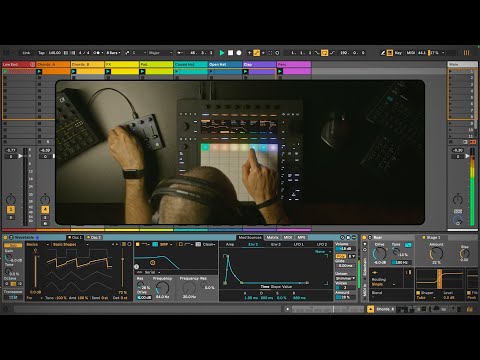Select the Chords A track header

point(53,64)
